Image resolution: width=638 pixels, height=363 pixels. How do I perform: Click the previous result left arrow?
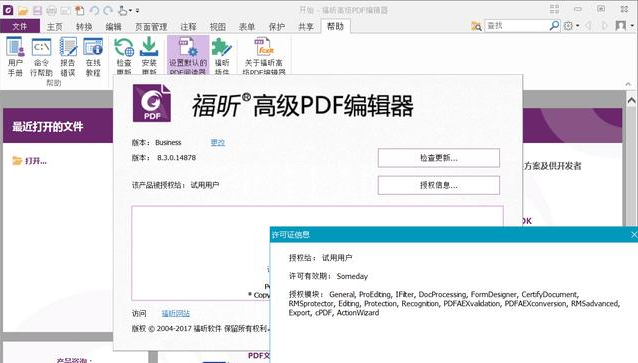(588, 26)
